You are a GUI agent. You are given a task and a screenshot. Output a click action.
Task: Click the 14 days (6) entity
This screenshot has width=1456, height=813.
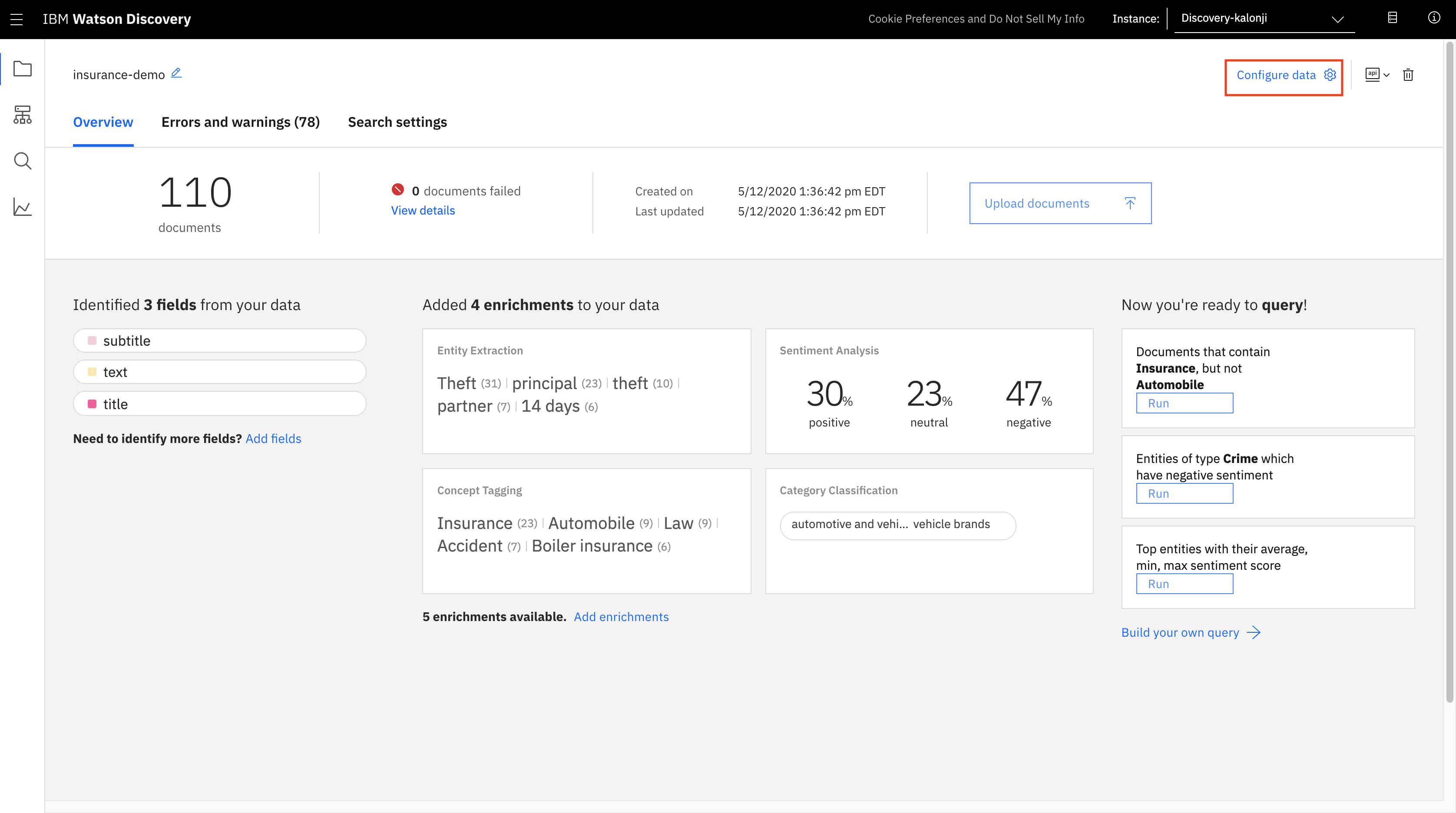[559, 406]
